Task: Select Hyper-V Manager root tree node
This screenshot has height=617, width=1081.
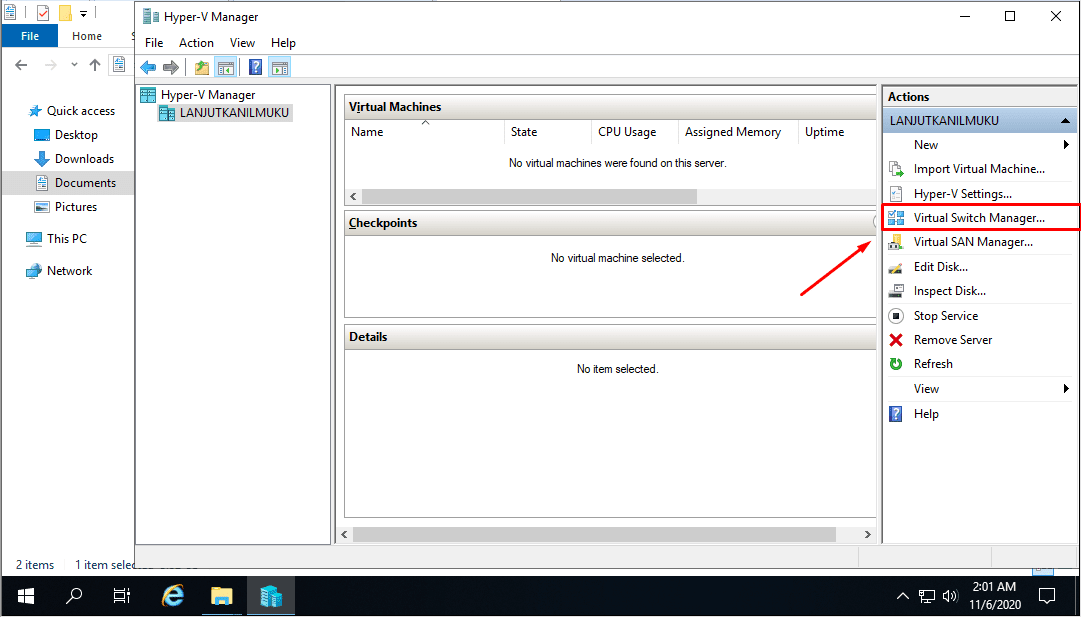Action: coord(208,94)
